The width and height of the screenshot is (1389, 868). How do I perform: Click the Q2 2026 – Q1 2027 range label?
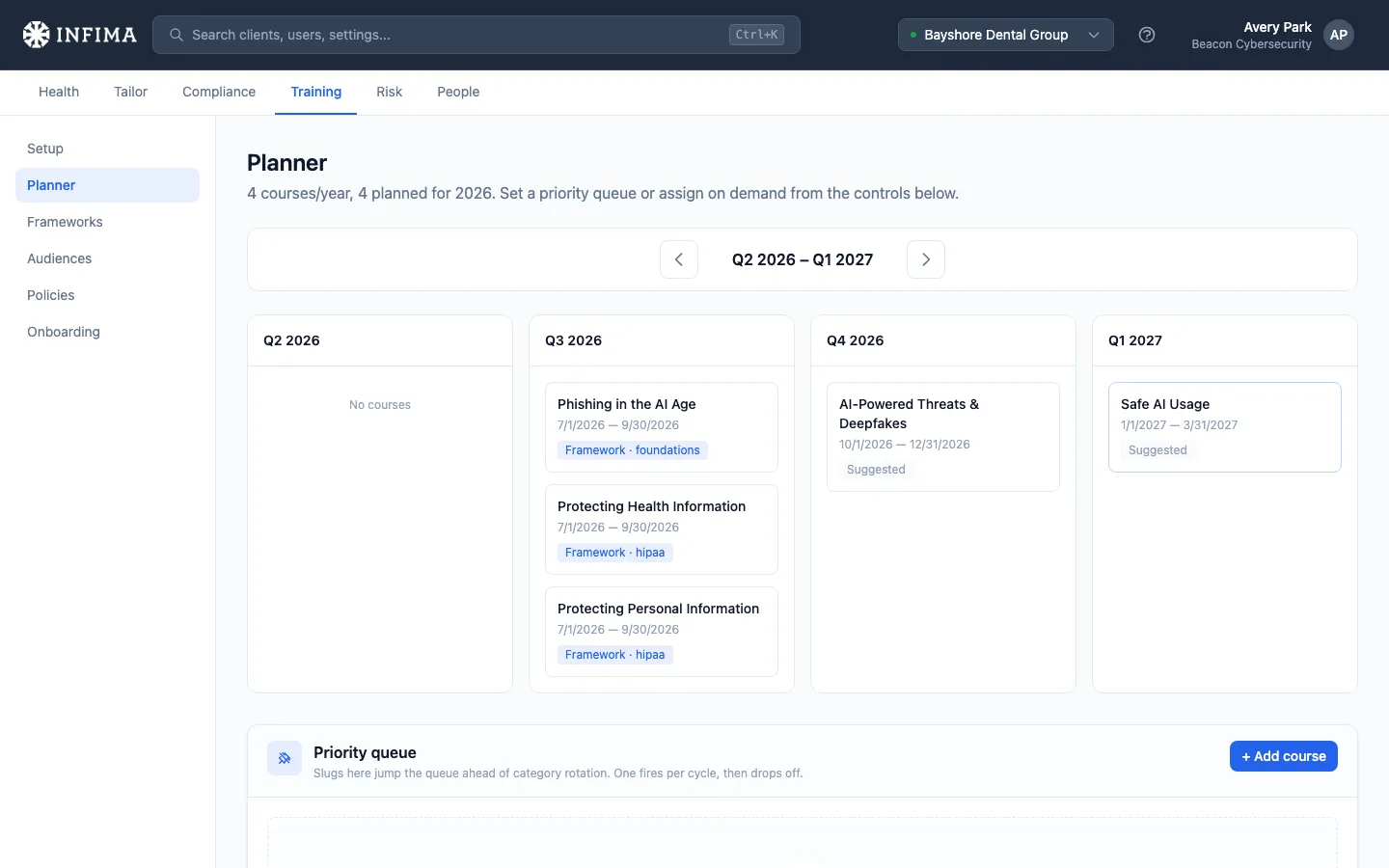point(803,259)
